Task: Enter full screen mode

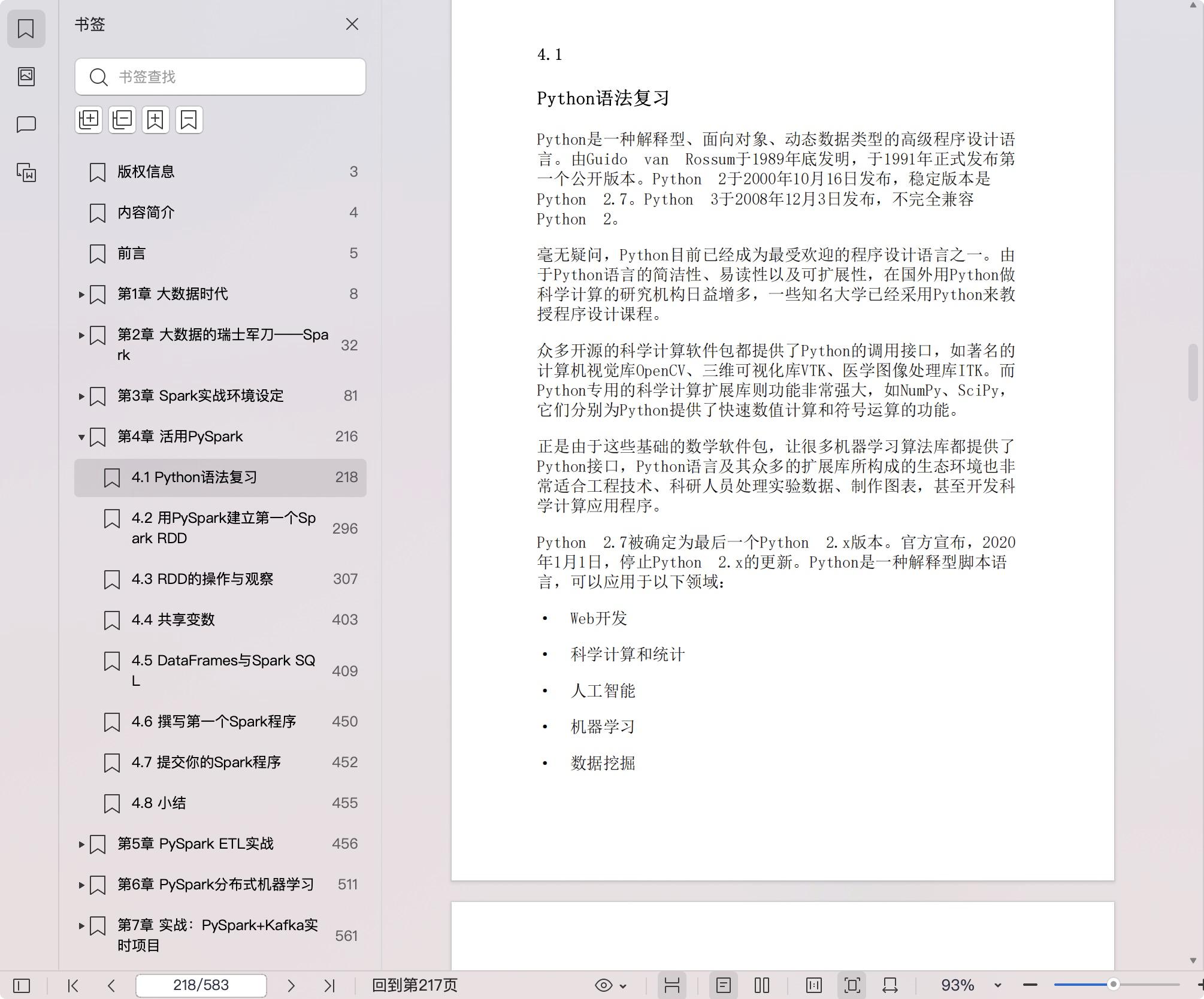Action: click(x=852, y=985)
